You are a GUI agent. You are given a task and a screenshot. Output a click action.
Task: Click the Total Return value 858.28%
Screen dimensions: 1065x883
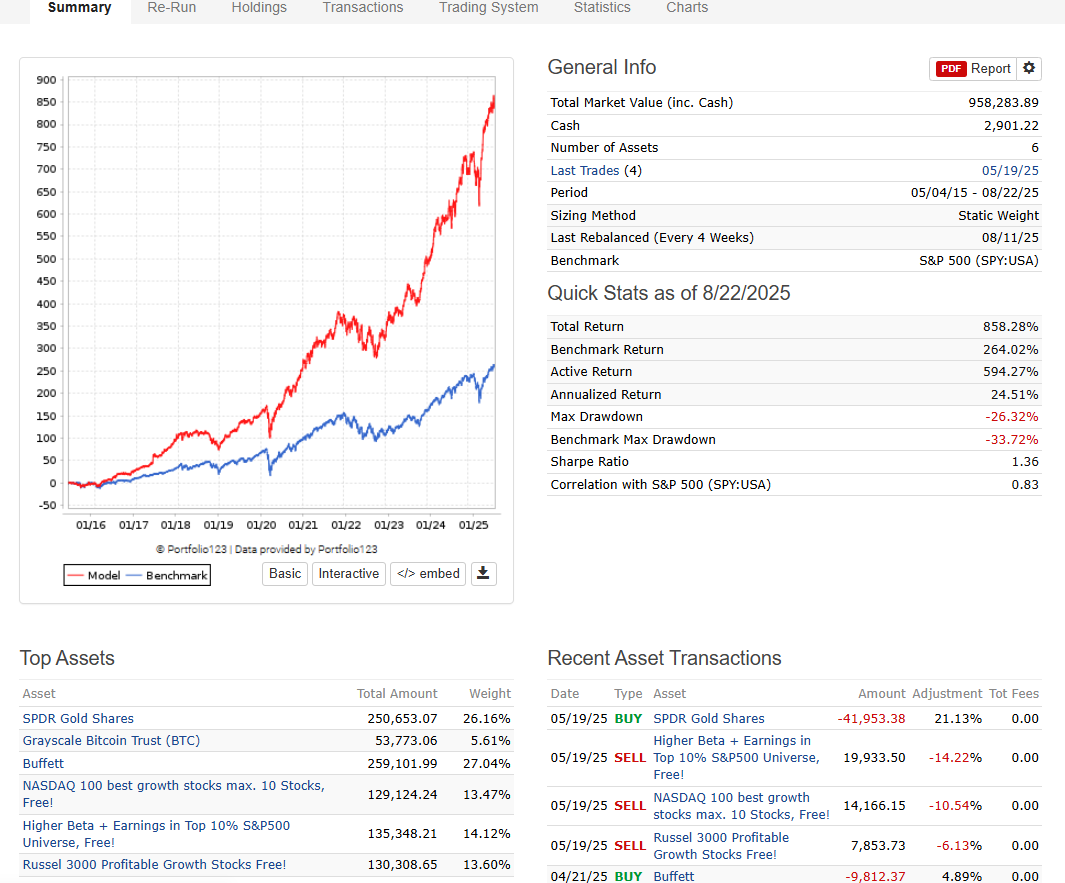(1011, 327)
